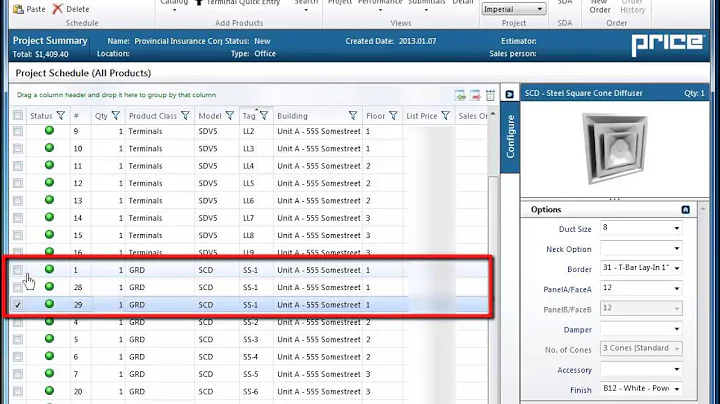This screenshot has height=404, width=720.
Task: Open the Catalog menu arrow
Action: [174, 10]
